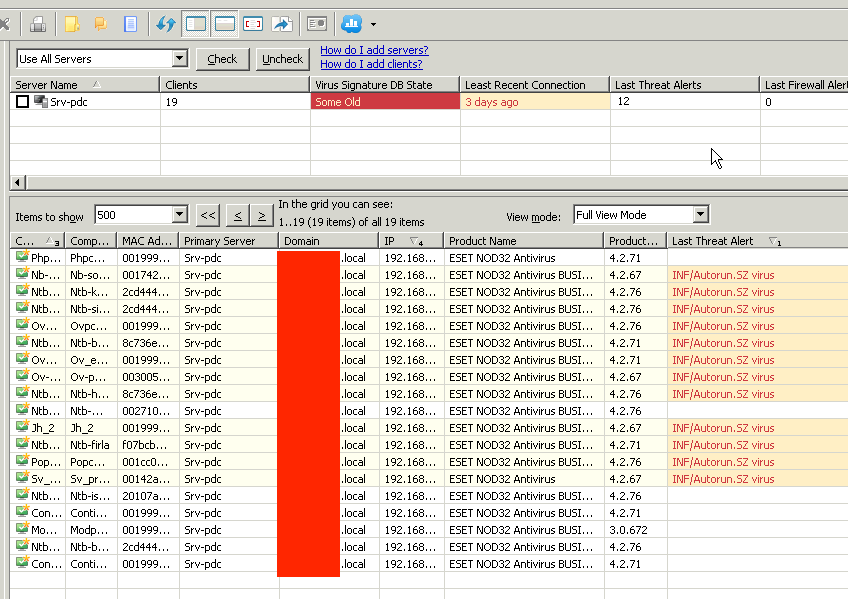The width and height of the screenshot is (848, 599).
Task: Click the blue chart cloud icon
Action: point(352,24)
